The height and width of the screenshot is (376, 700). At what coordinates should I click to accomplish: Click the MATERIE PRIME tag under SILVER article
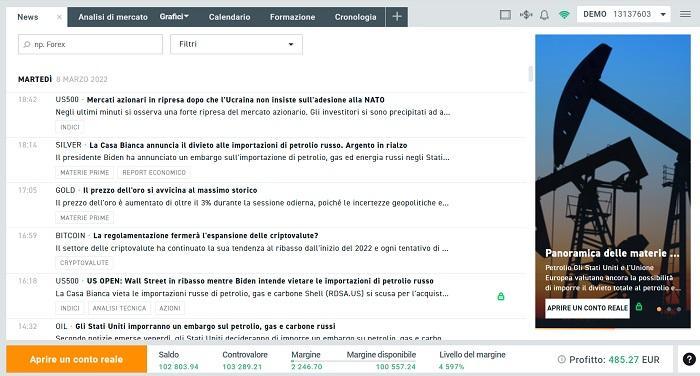[x=84, y=172]
